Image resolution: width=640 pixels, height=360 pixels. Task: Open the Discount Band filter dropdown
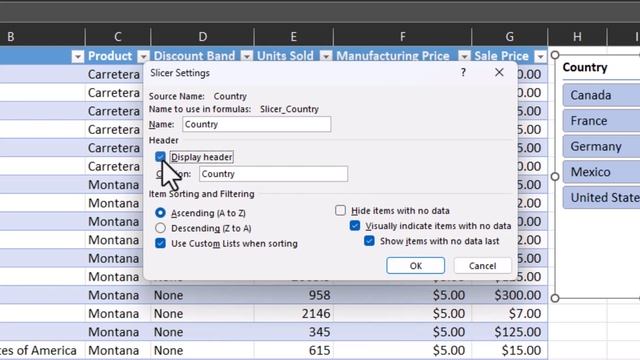click(247, 56)
